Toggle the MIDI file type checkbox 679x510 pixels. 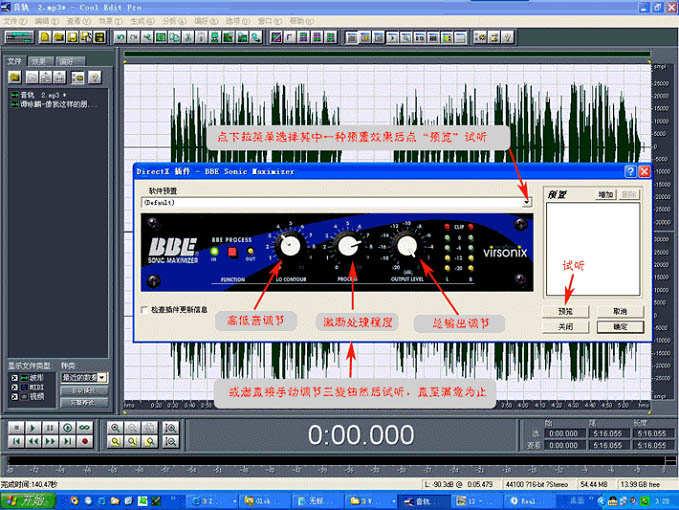(x=14, y=387)
